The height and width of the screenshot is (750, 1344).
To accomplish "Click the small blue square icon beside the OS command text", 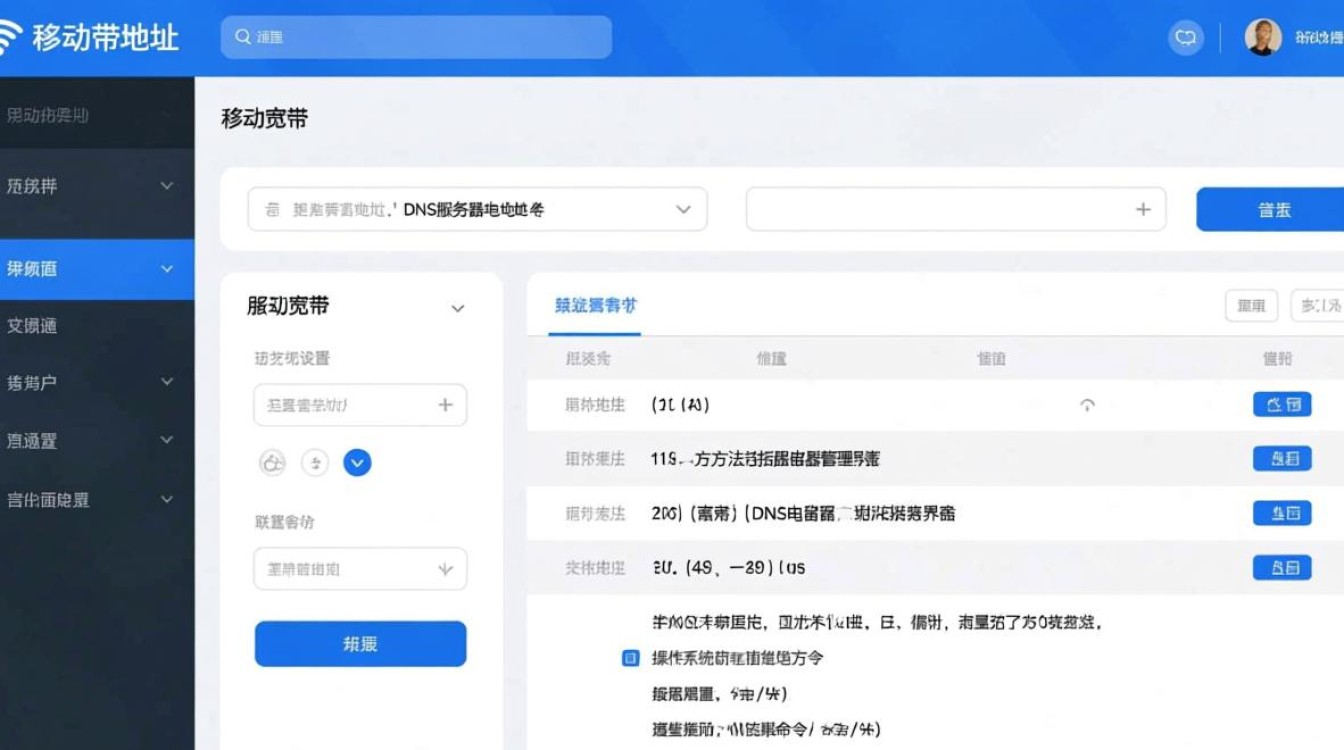I will 631,658.
